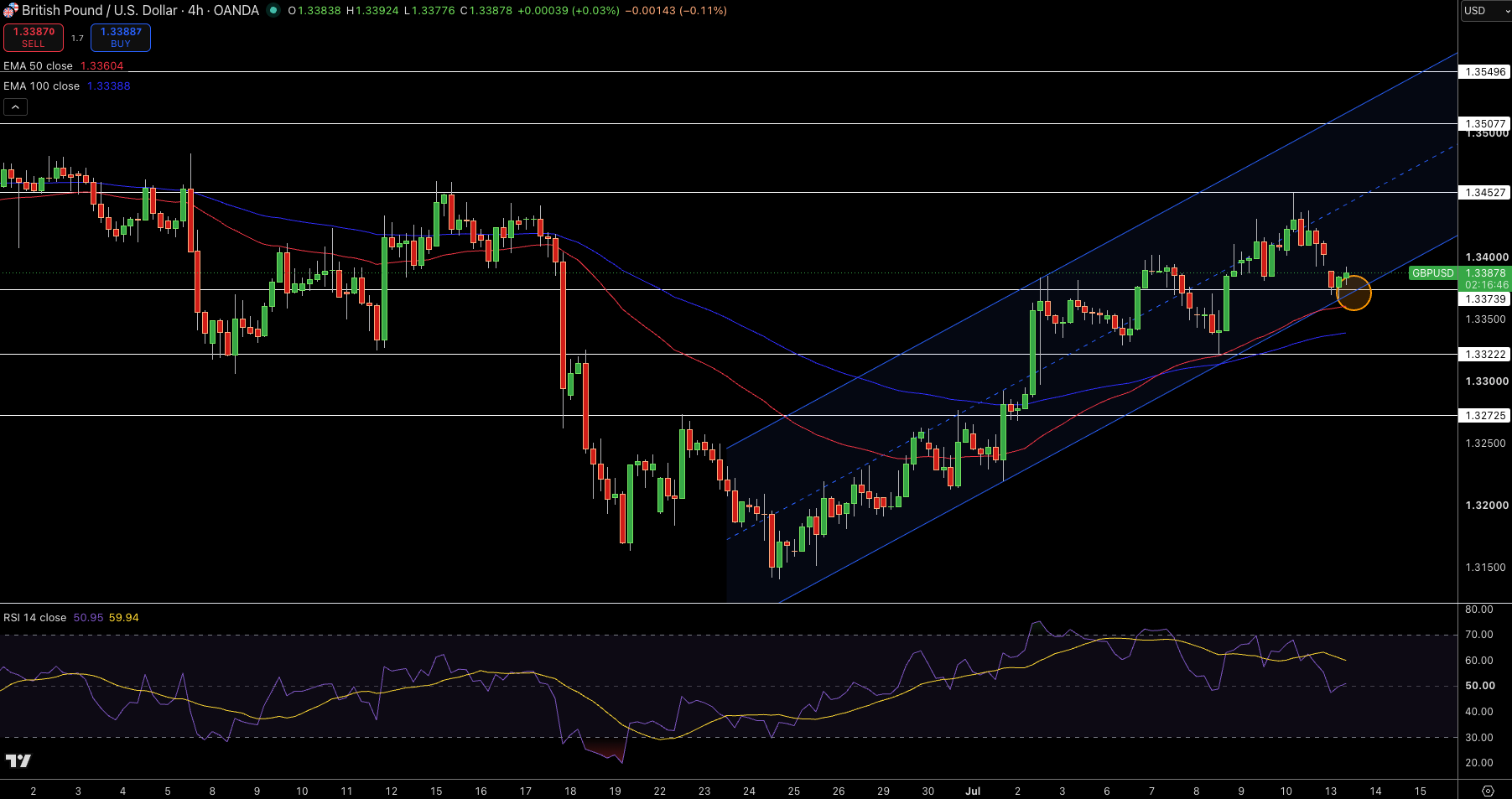Click the 02:16:46 countdown timer label
1512x799 pixels.
coord(1485,285)
